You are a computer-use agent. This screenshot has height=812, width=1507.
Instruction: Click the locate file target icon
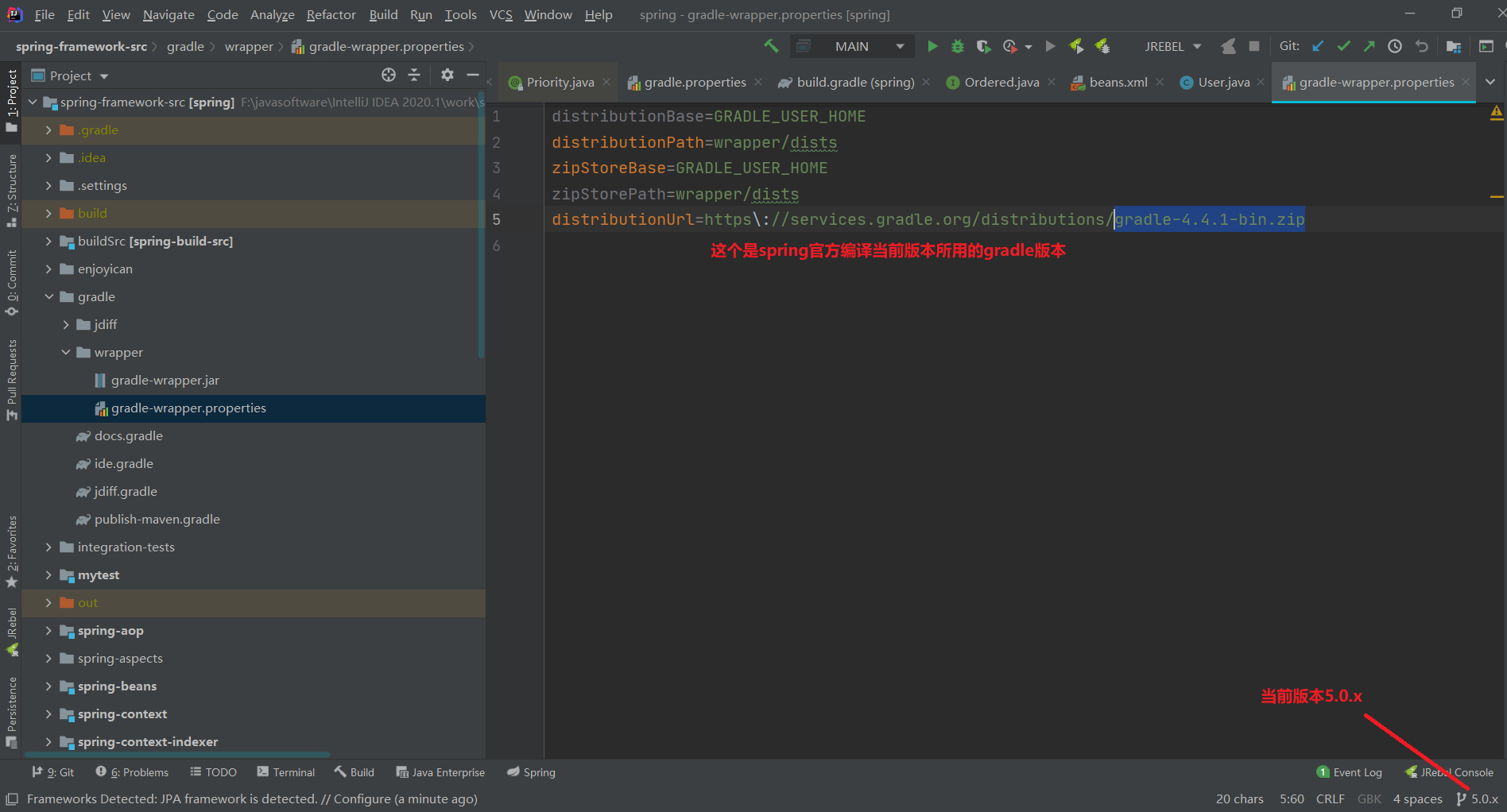(x=388, y=75)
